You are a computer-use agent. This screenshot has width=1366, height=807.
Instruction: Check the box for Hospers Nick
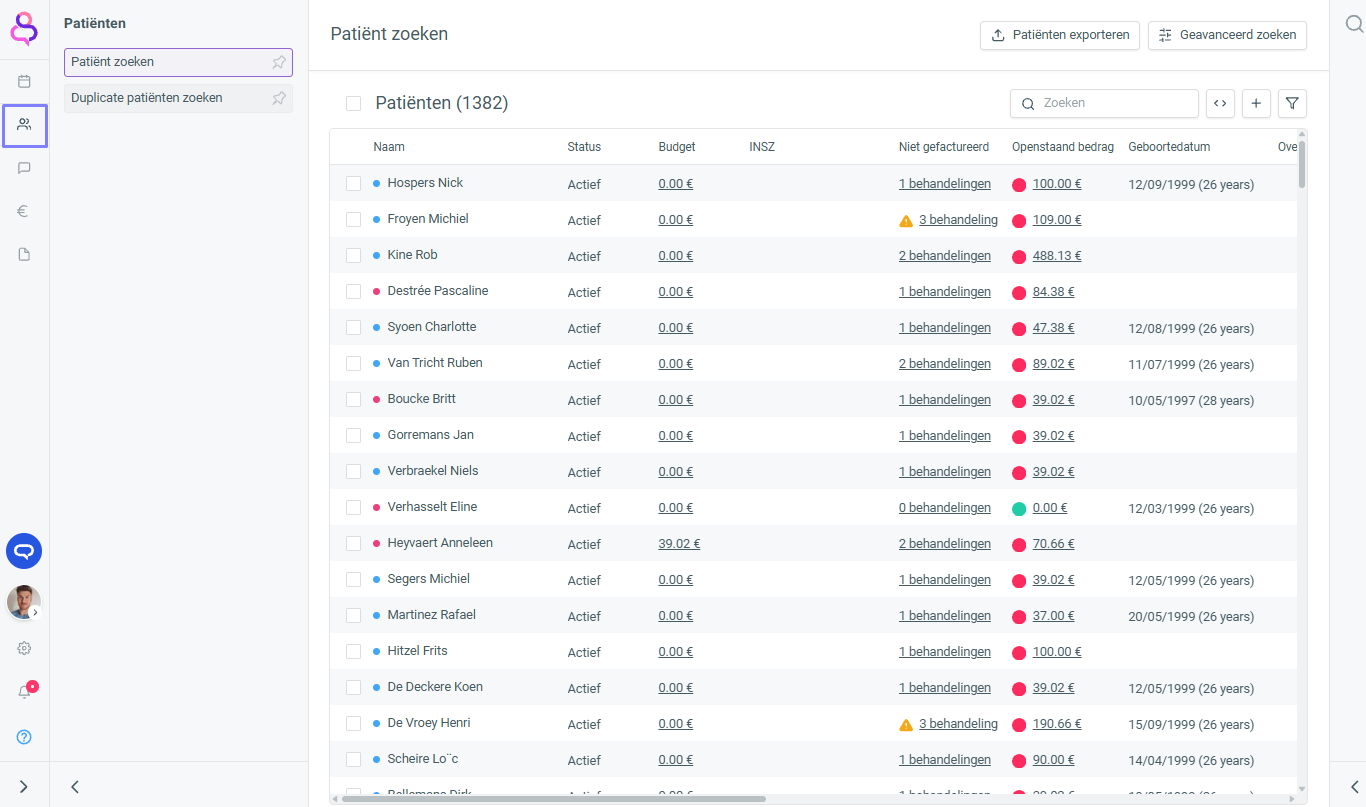pos(353,183)
